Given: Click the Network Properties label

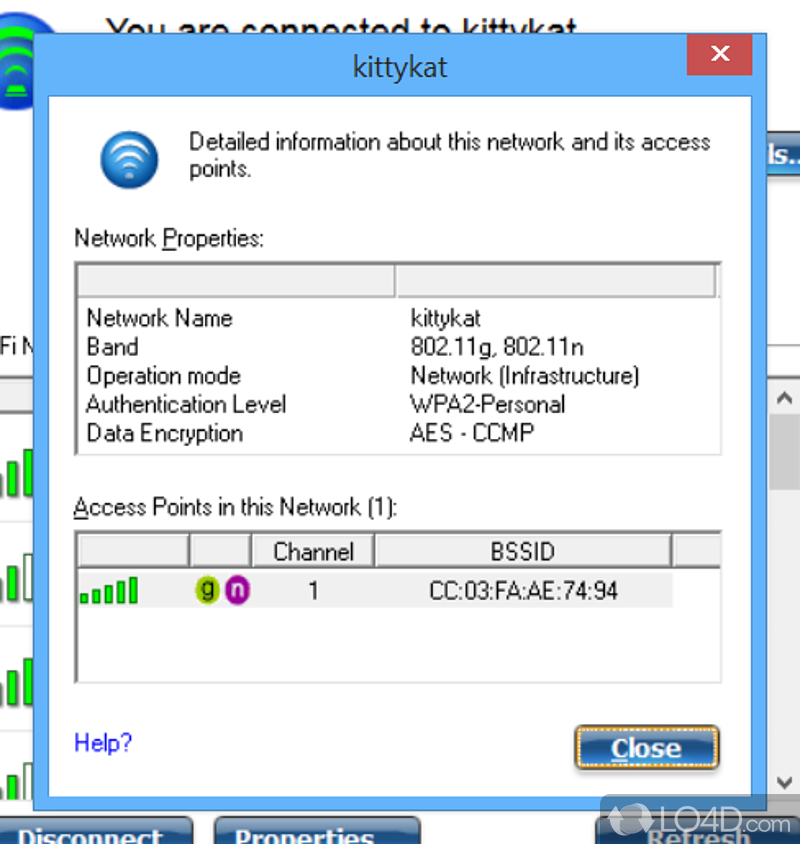Looking at the screenshot, I should (x=169, y=238).
